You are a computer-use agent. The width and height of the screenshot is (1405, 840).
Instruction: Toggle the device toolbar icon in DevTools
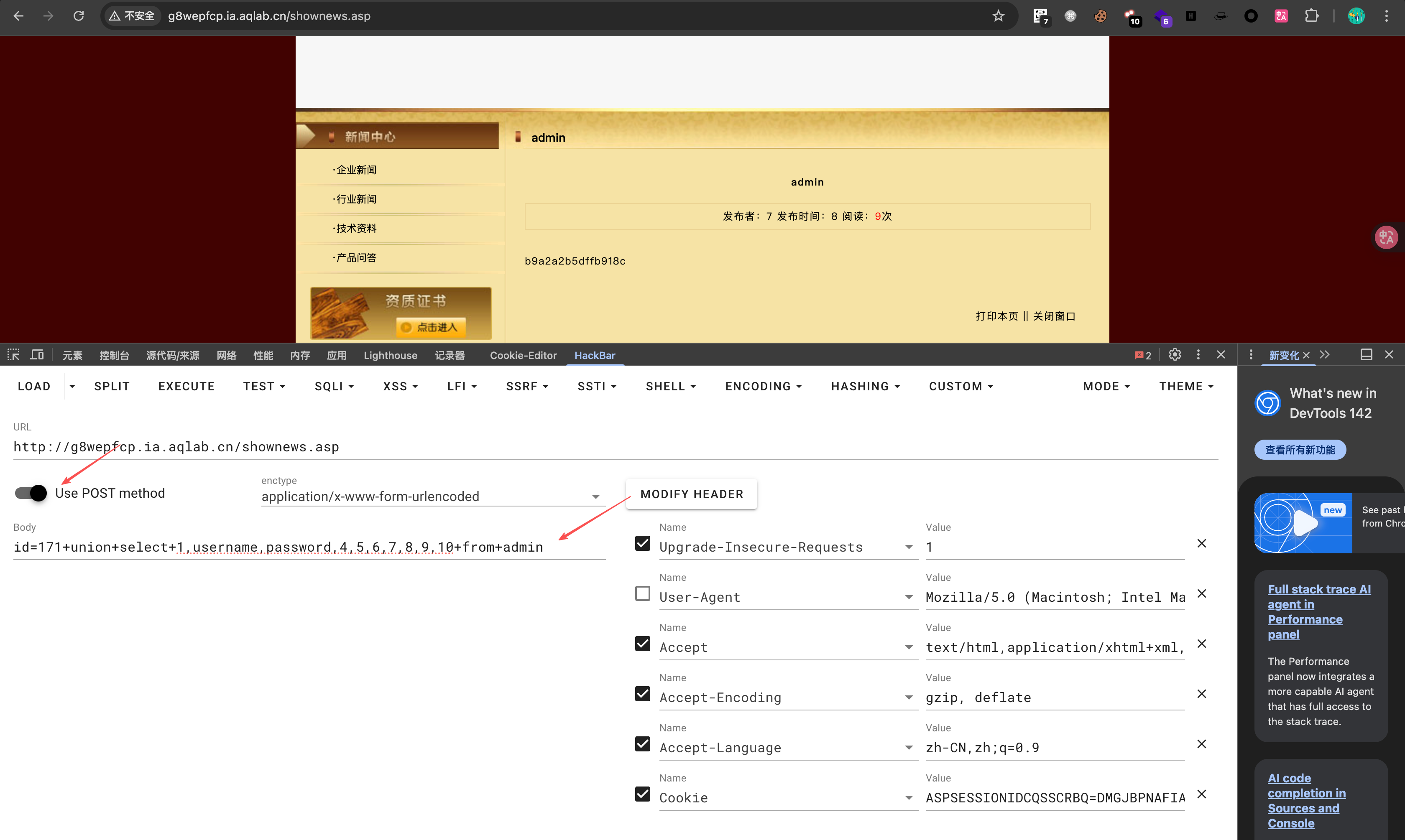pos(37,355)
